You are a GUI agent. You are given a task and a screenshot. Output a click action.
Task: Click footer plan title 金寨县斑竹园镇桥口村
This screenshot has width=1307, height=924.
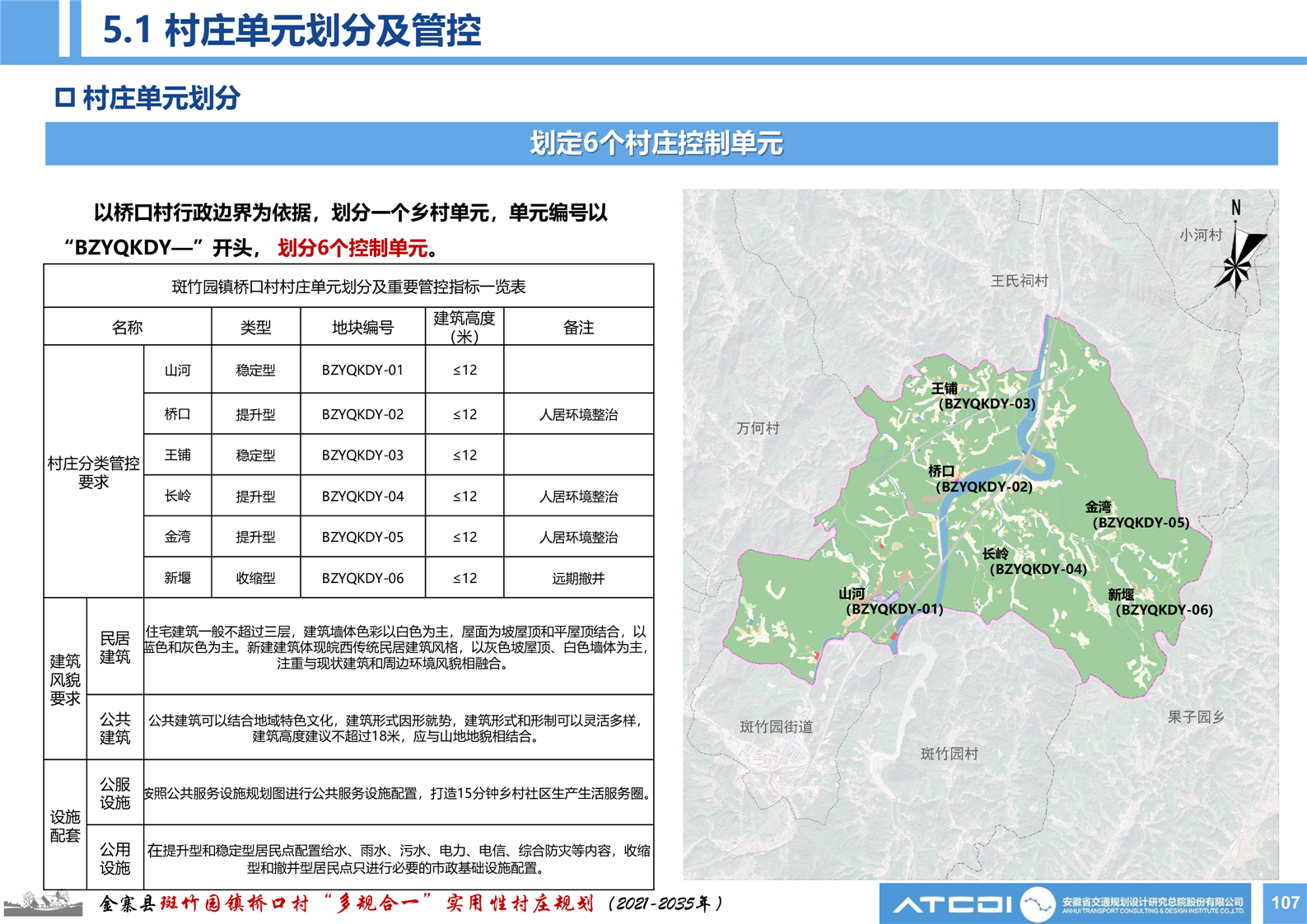204,903
